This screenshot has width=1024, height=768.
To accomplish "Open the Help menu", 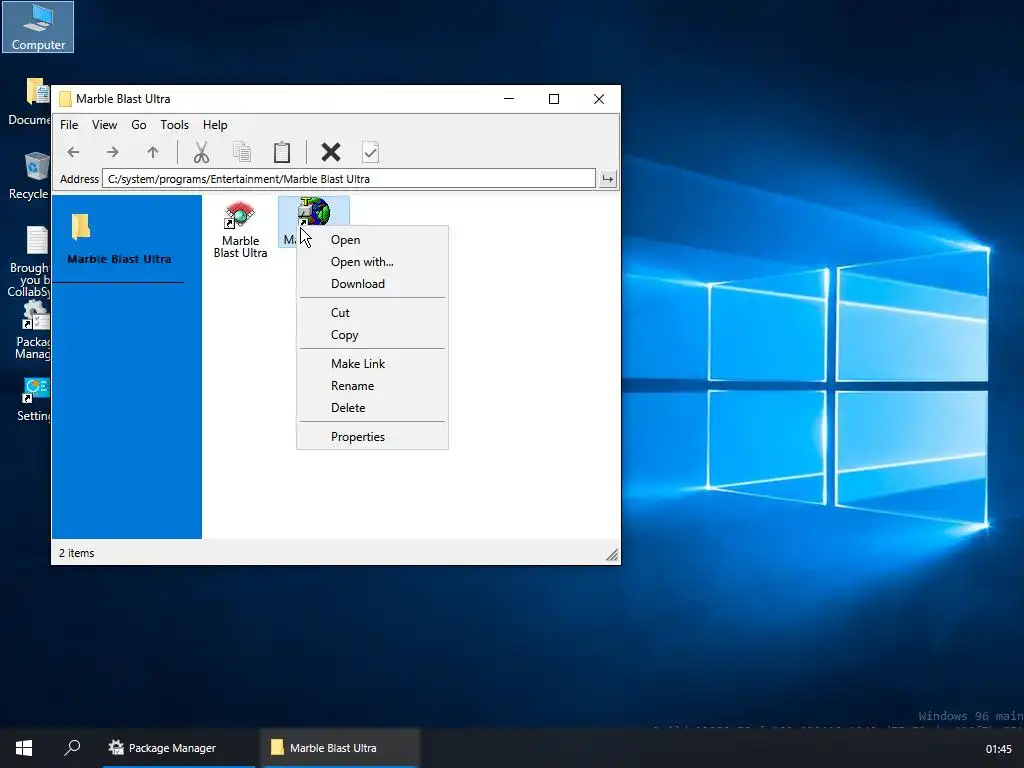I will (215, 125).
